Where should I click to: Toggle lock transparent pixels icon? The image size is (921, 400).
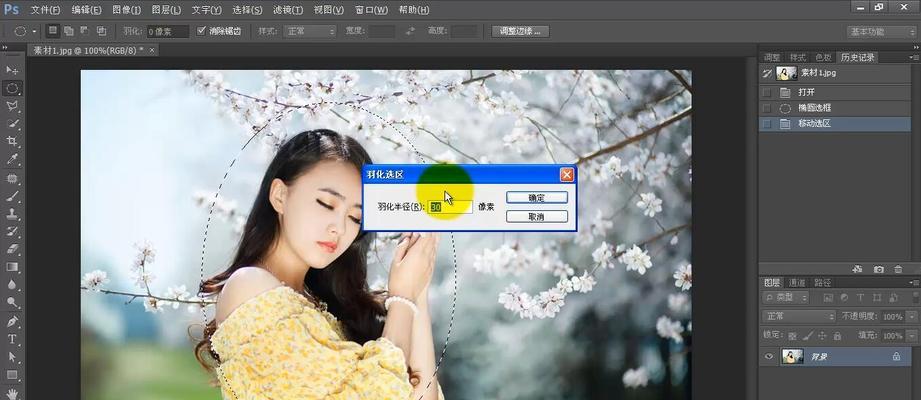tap(792, 336)
